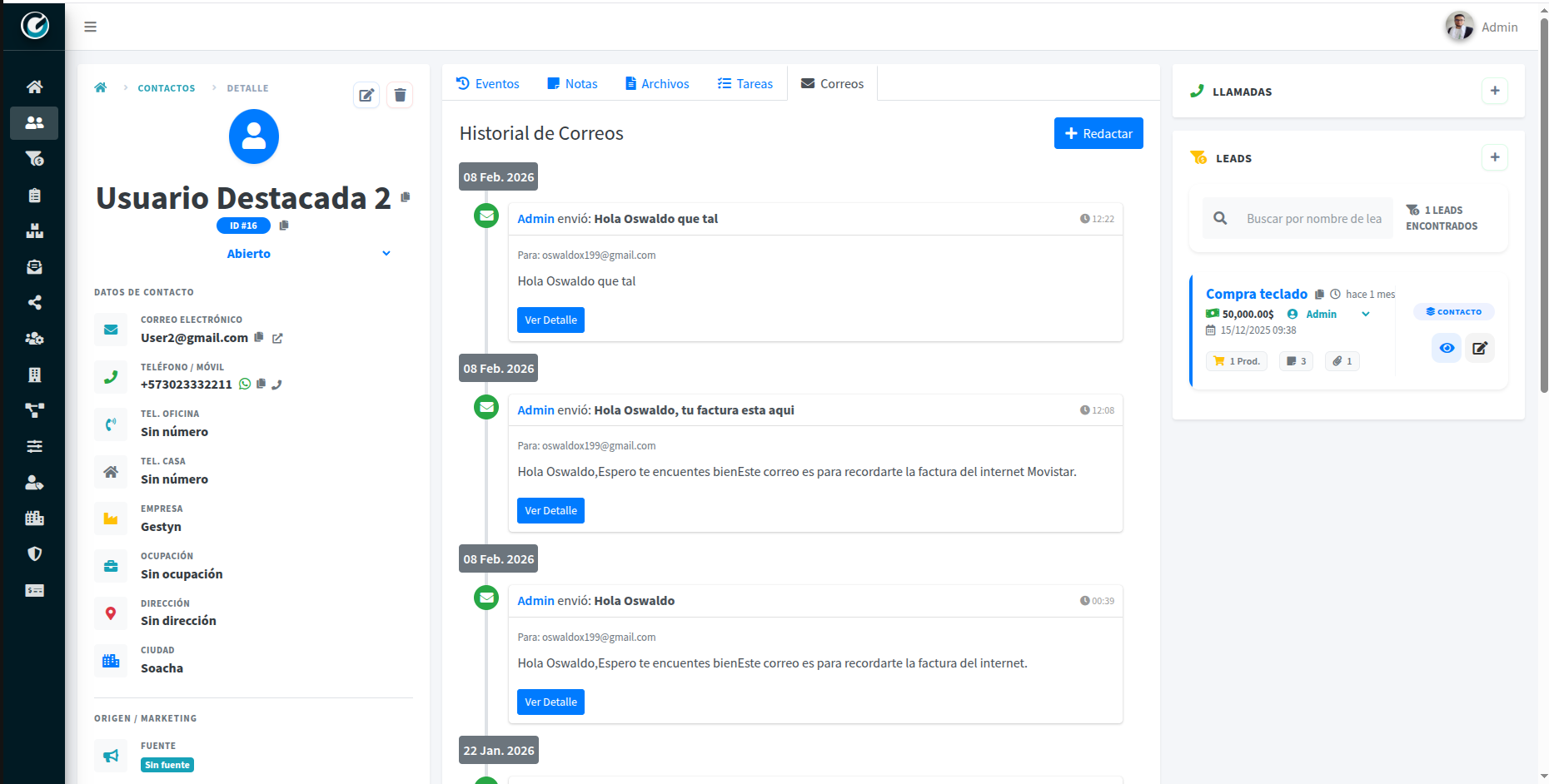Open the Admin user menu
The image size is (1549, 784).
1482,27
